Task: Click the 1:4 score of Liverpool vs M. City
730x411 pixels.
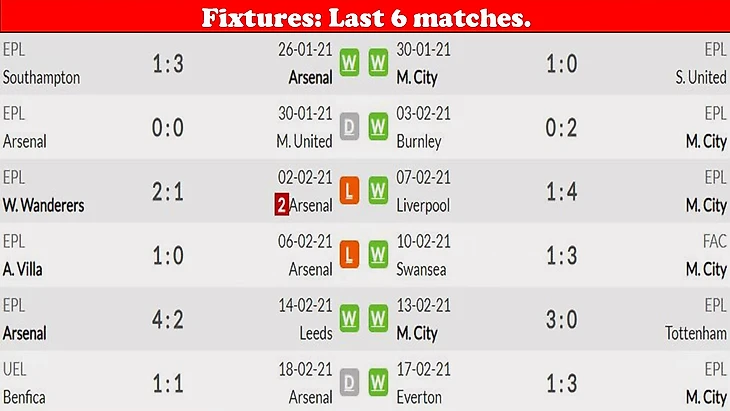Action: pos(561,191)
